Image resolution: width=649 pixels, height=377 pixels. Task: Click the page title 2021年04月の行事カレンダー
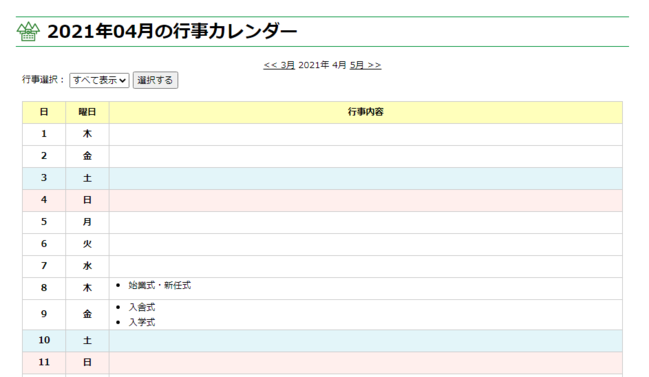tap(172, 31)
